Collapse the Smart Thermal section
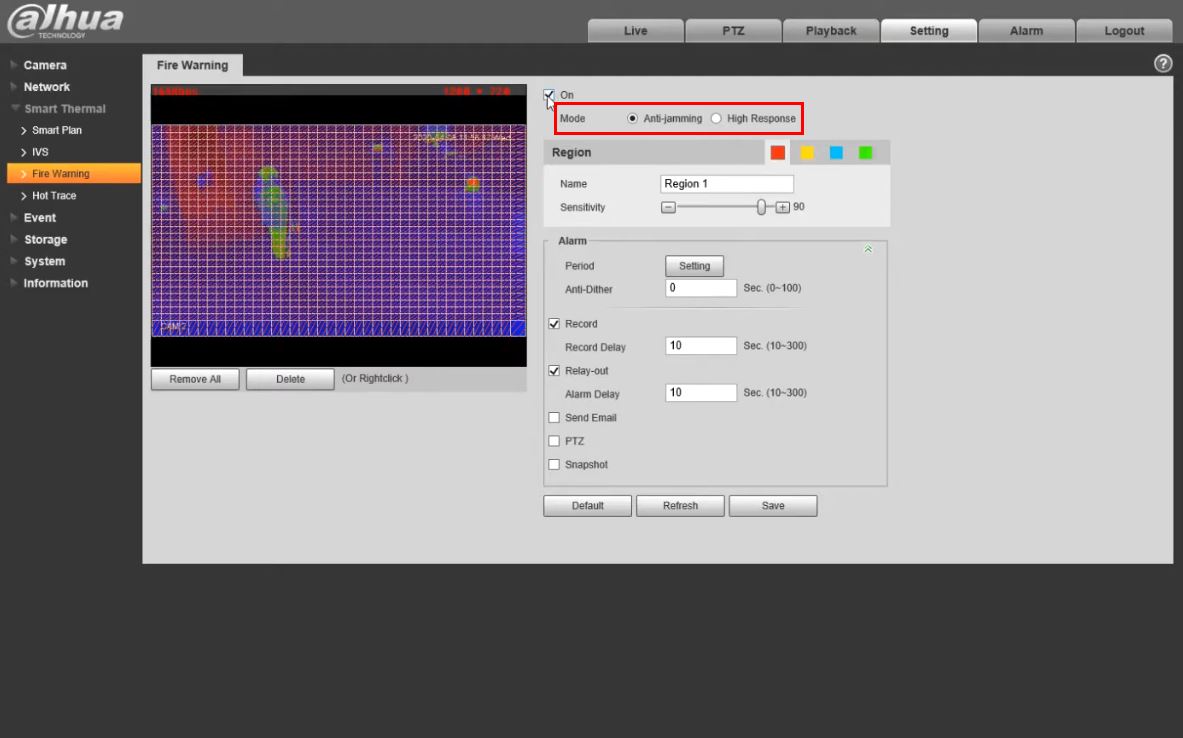 click(64, 109)
